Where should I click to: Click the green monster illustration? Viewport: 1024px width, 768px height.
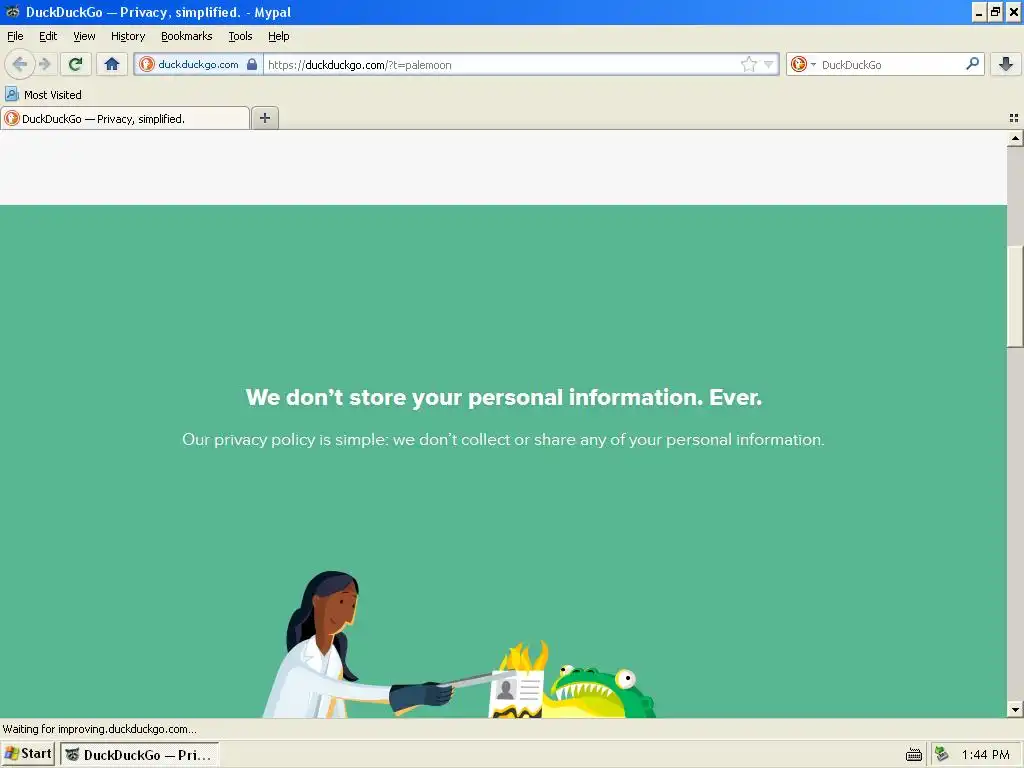(x=600, y=692)
